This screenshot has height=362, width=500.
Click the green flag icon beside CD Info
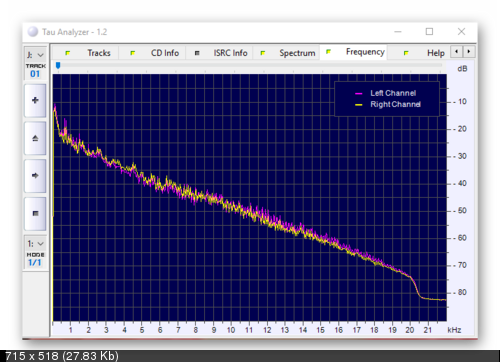(133, 53)
